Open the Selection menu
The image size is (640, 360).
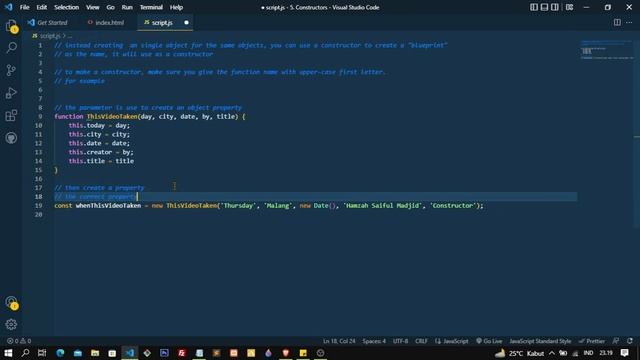point(67,7)
